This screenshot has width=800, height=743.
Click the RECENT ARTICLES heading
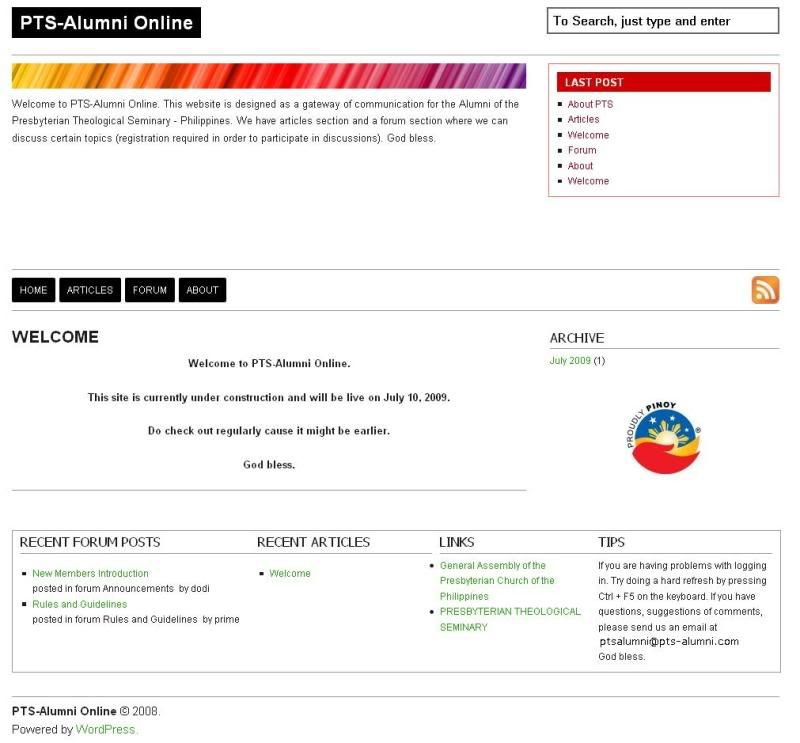coord(313,542)
